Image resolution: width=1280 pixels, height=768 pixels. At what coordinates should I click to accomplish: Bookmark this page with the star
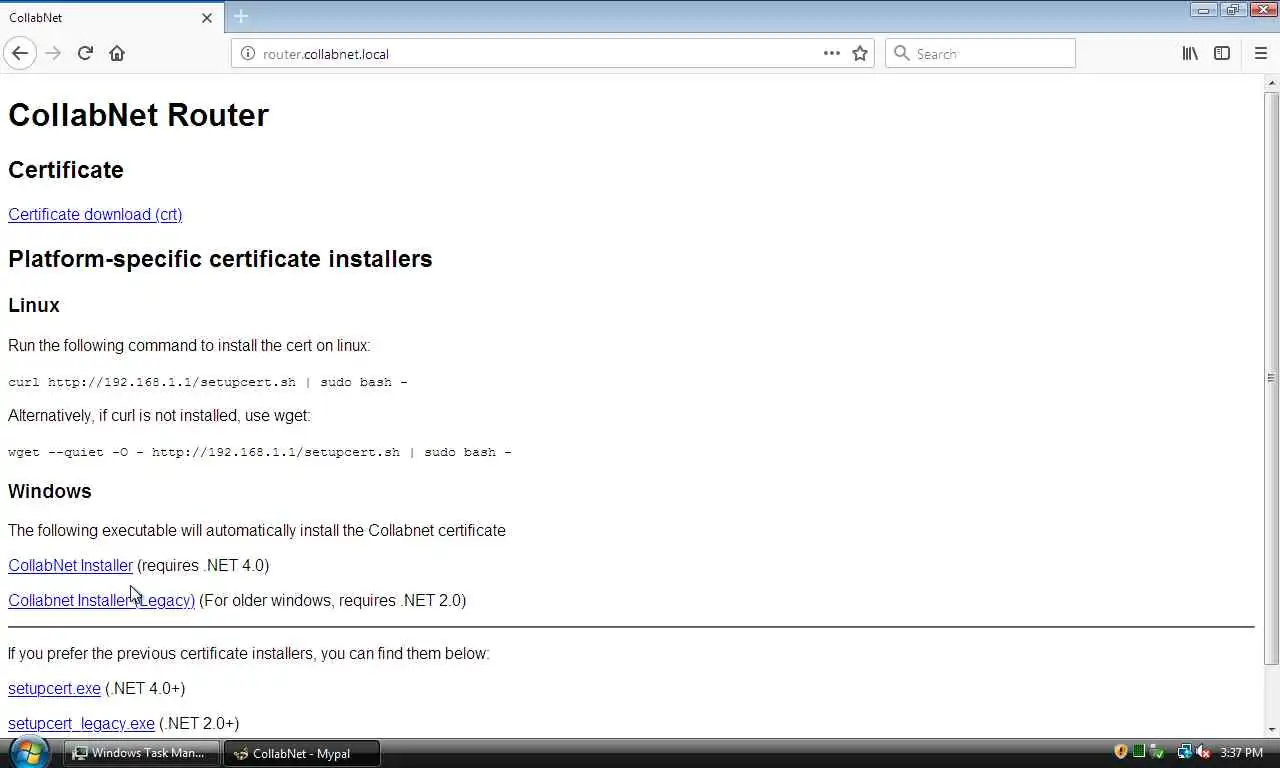pos(860,54)
